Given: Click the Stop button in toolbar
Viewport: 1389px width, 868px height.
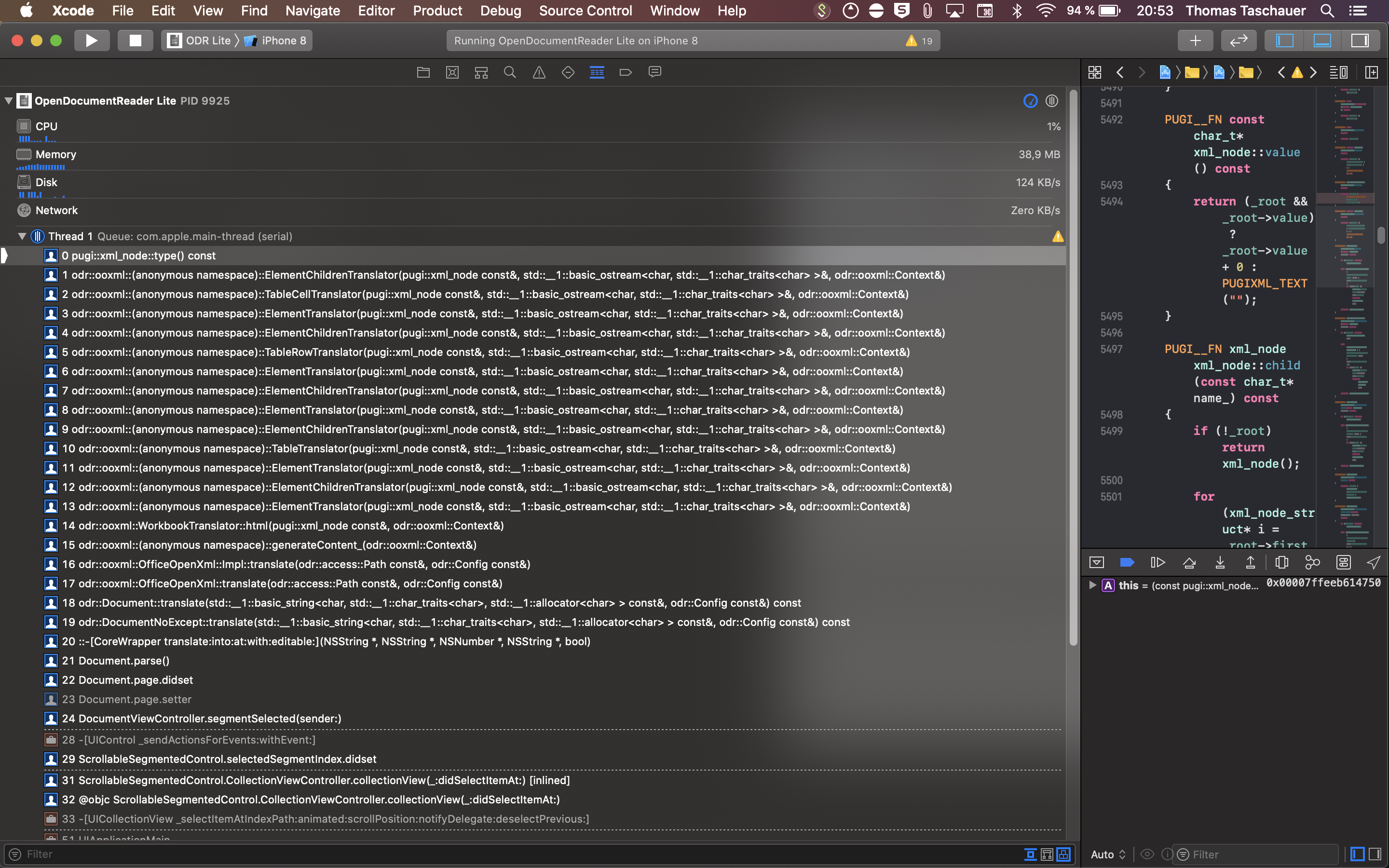Looking at the screenshot, I should click(136, 41).
